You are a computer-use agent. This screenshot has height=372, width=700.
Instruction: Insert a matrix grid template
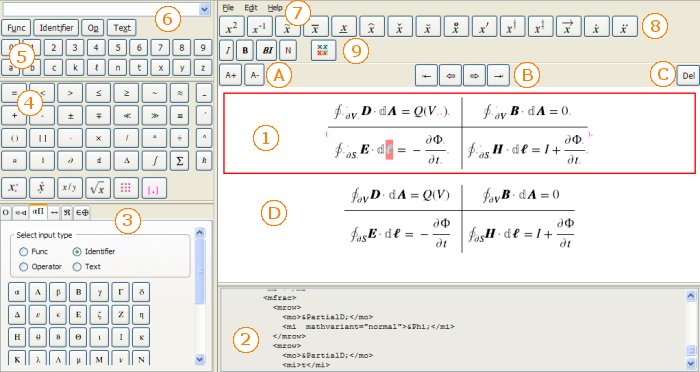[x=126, y=188]
